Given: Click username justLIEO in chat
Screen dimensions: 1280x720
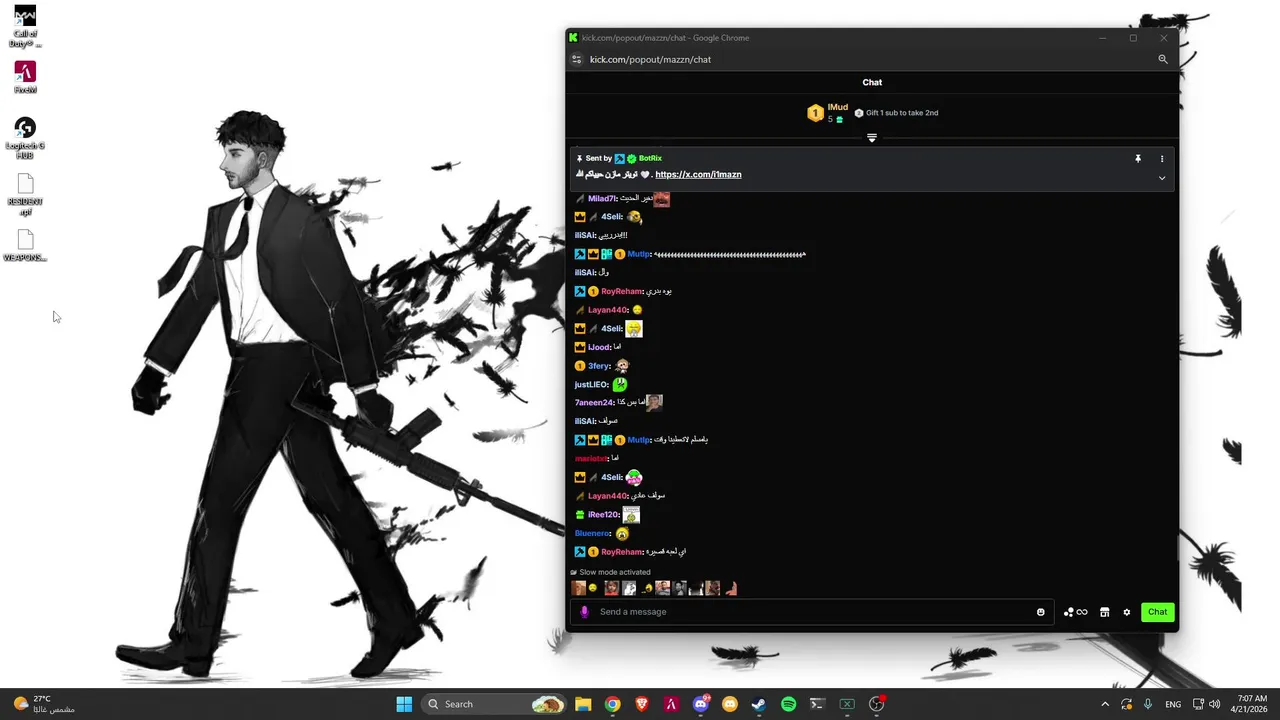Looking at the screenshot, I should click(x=592, y=385).
